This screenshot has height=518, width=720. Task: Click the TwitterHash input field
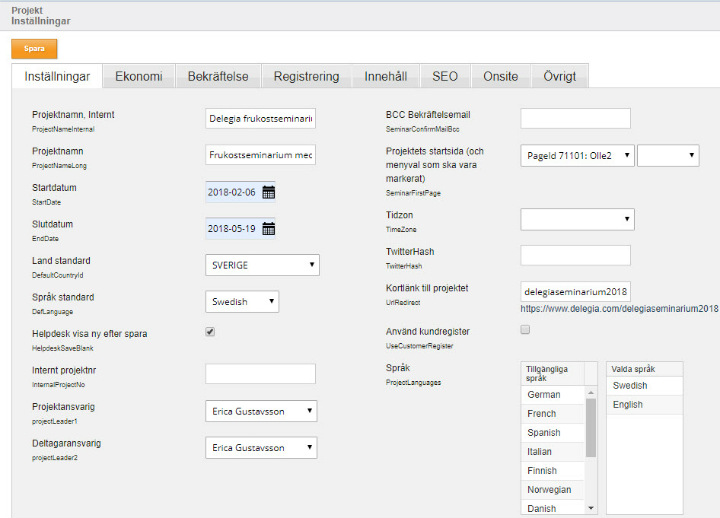[575, 255]
